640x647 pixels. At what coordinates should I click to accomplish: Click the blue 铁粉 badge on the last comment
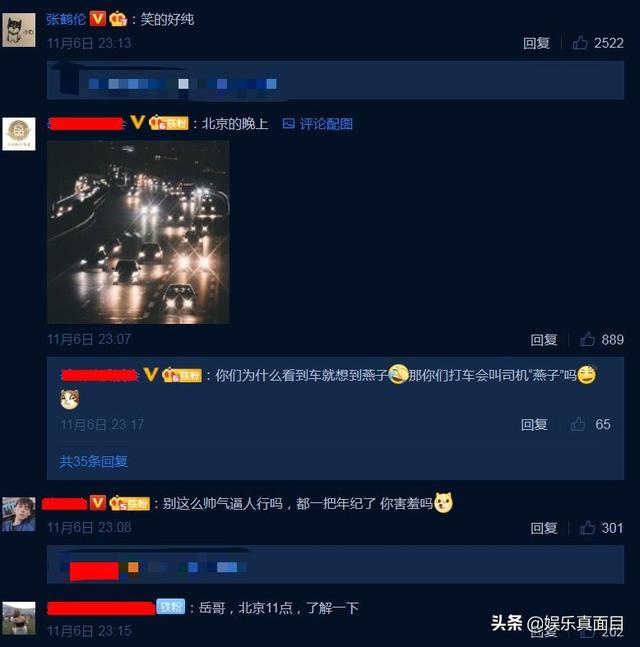click(170, 607)
